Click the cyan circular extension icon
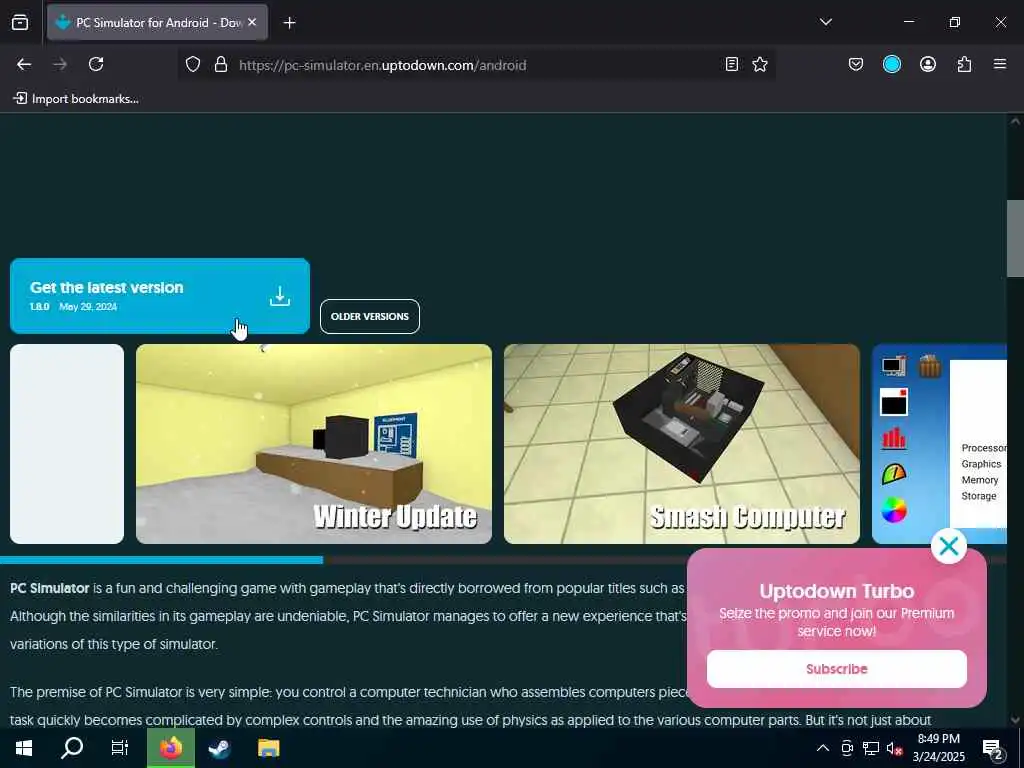The image size is (1024, 768). coord(891,64)
